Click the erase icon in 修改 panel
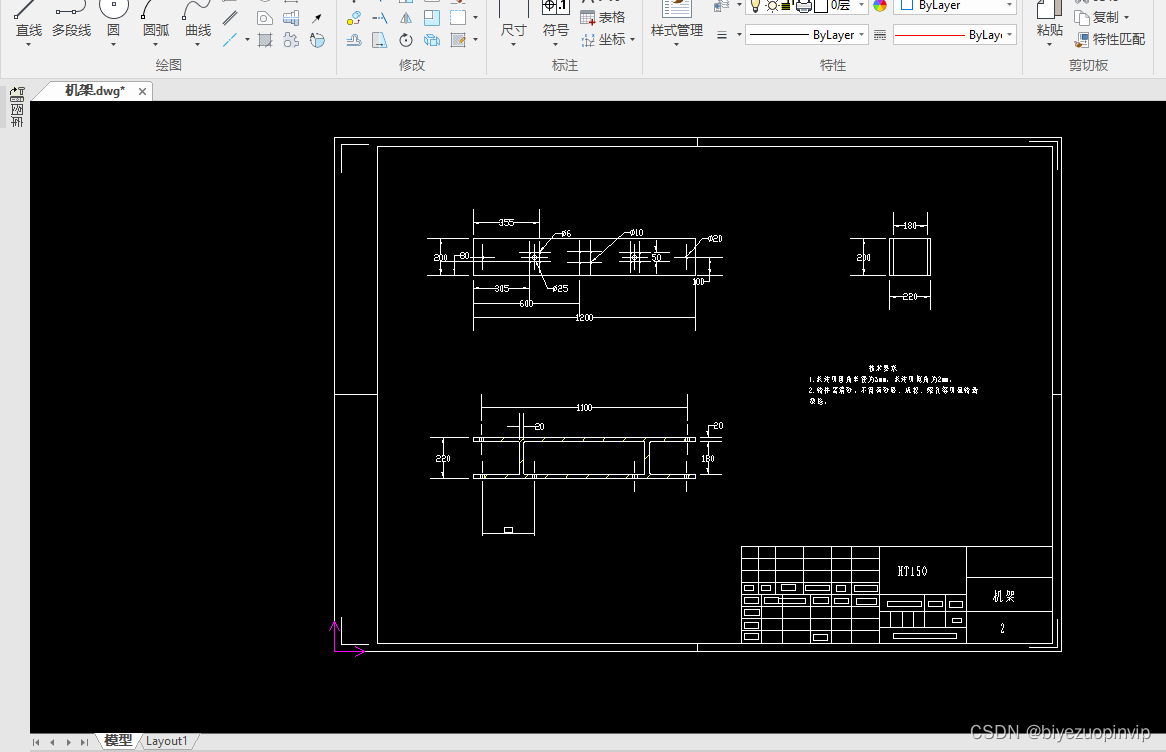The image size is (1166, 752). 354,17
